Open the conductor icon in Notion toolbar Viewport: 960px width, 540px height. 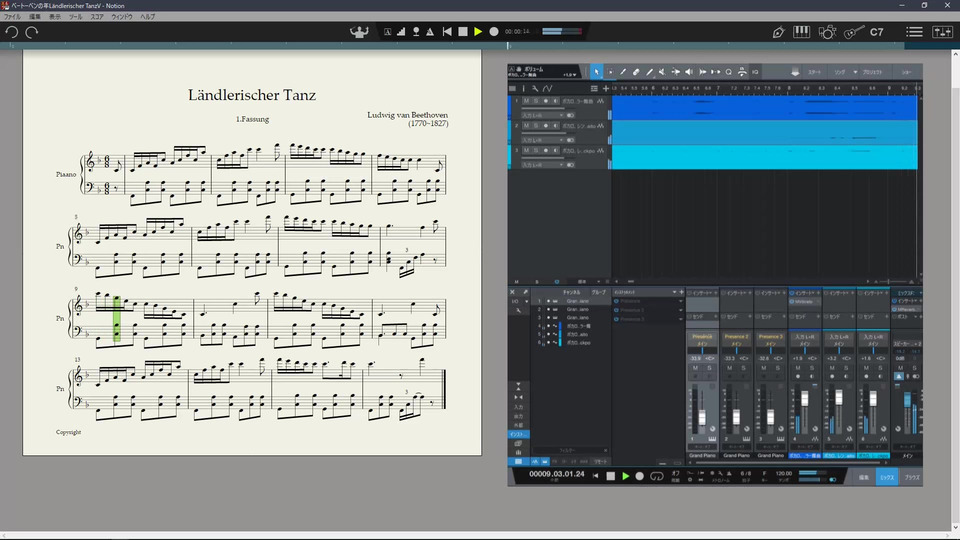click(x=359, y=32)
